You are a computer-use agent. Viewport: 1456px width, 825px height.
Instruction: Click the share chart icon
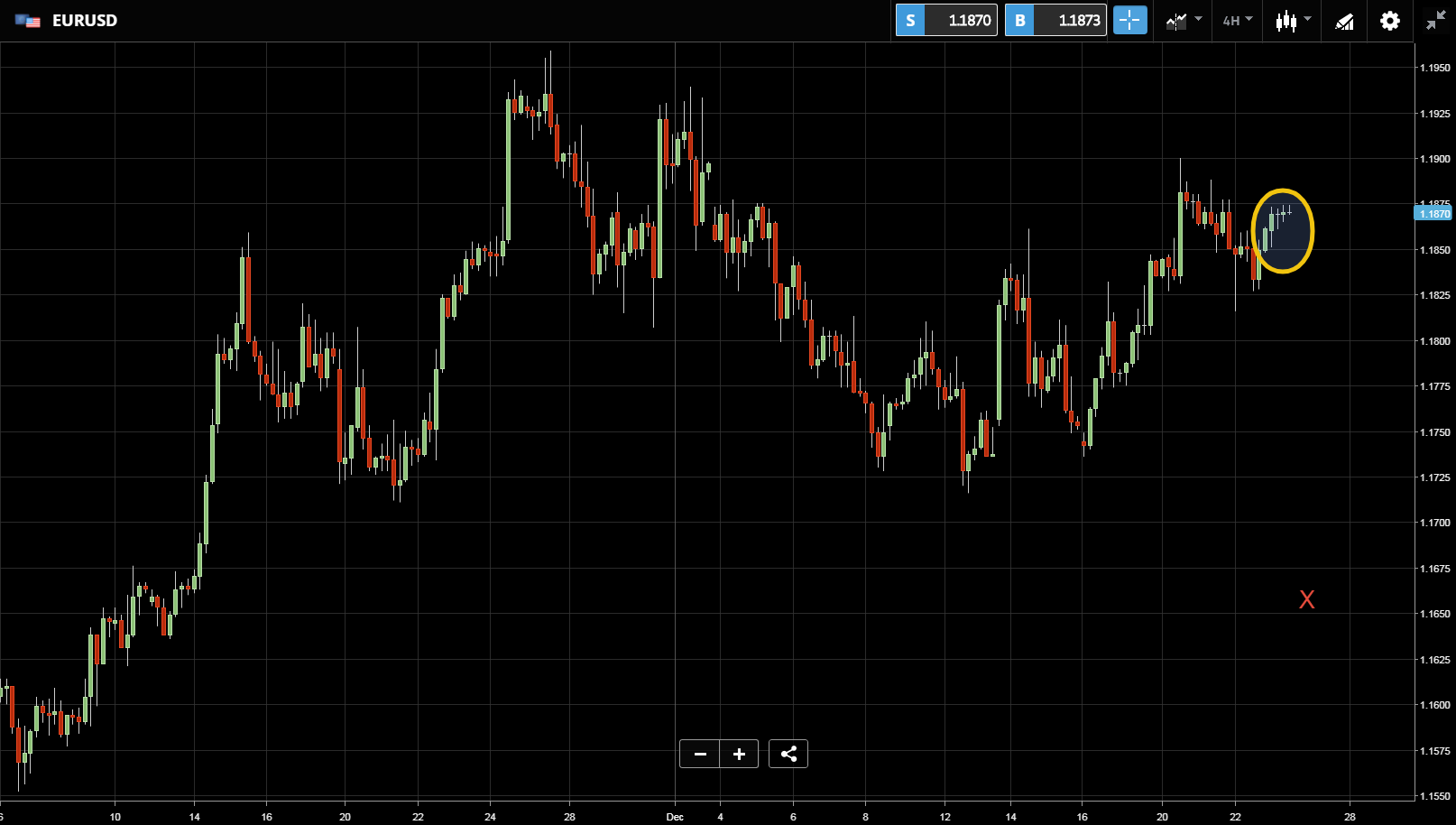tap(788, 754)
